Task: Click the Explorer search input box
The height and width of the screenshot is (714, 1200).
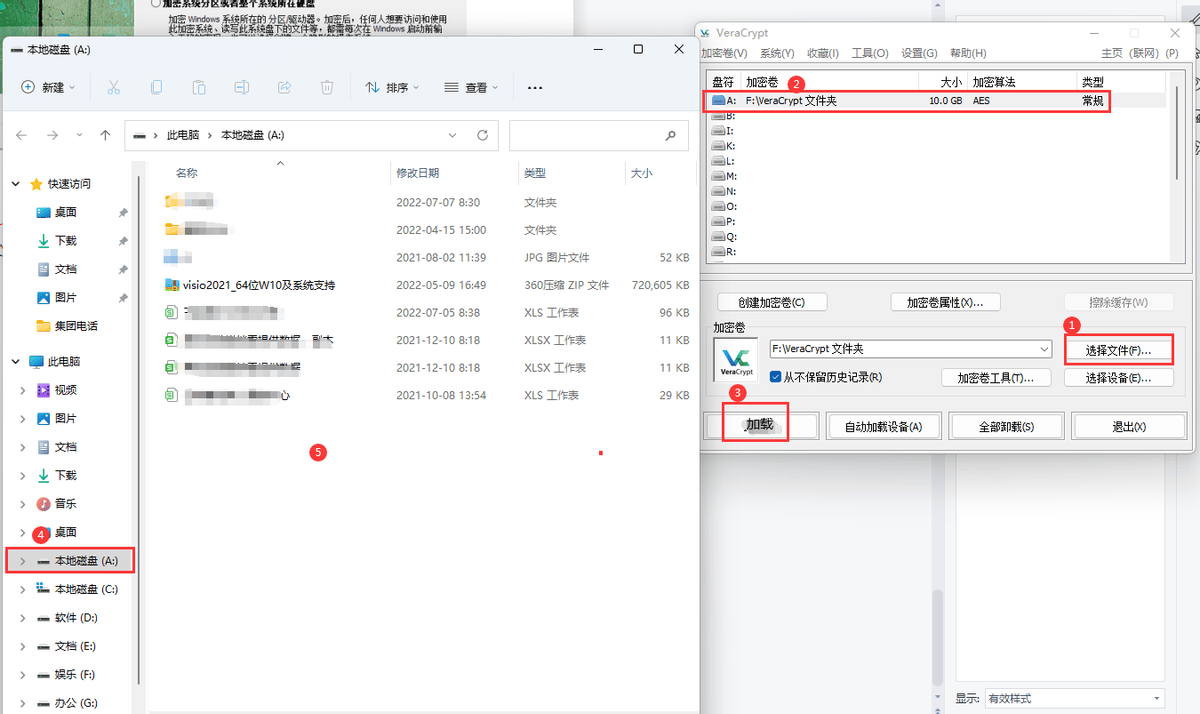Action: 598,135
